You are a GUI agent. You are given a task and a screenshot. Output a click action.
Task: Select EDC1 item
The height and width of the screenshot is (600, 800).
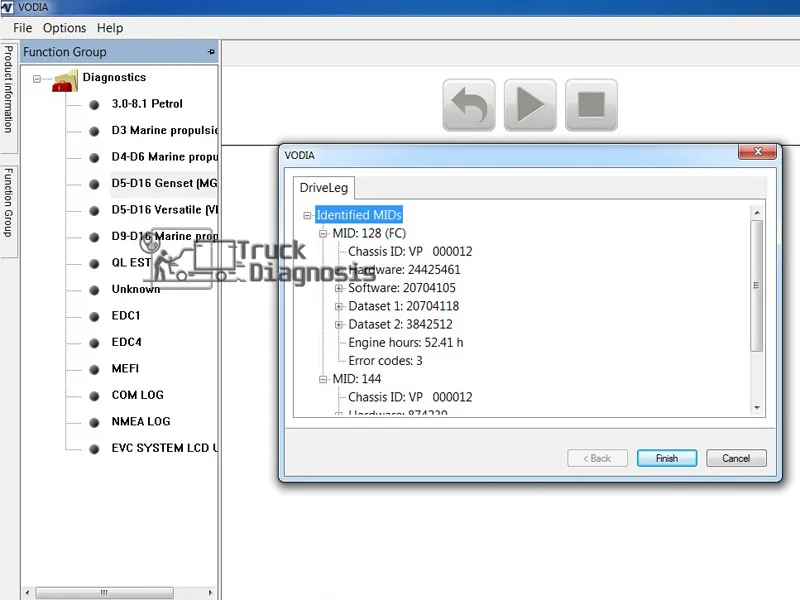[x=126, y=316]
